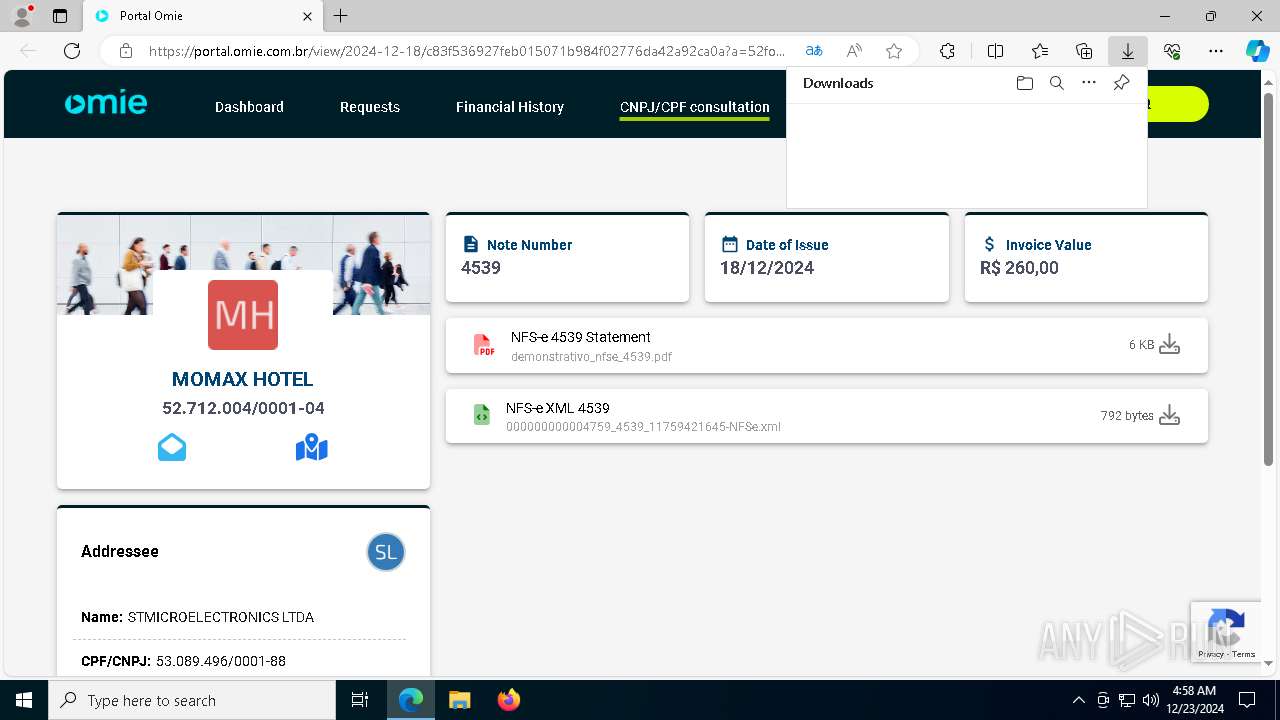Open tab actions menu
The height and width of the screenshot is (720, 1280).
[60, 16]
